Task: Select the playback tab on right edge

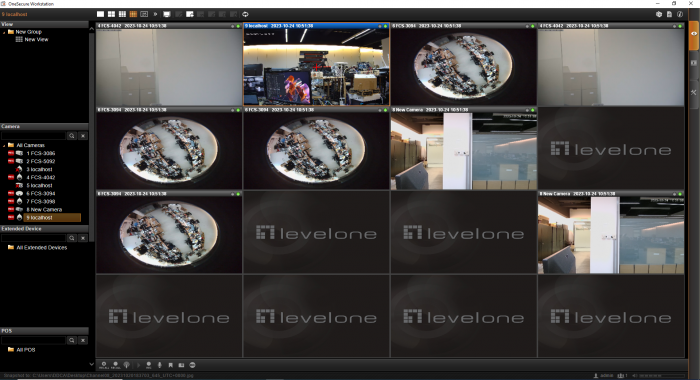Action: tap(694, 63)
